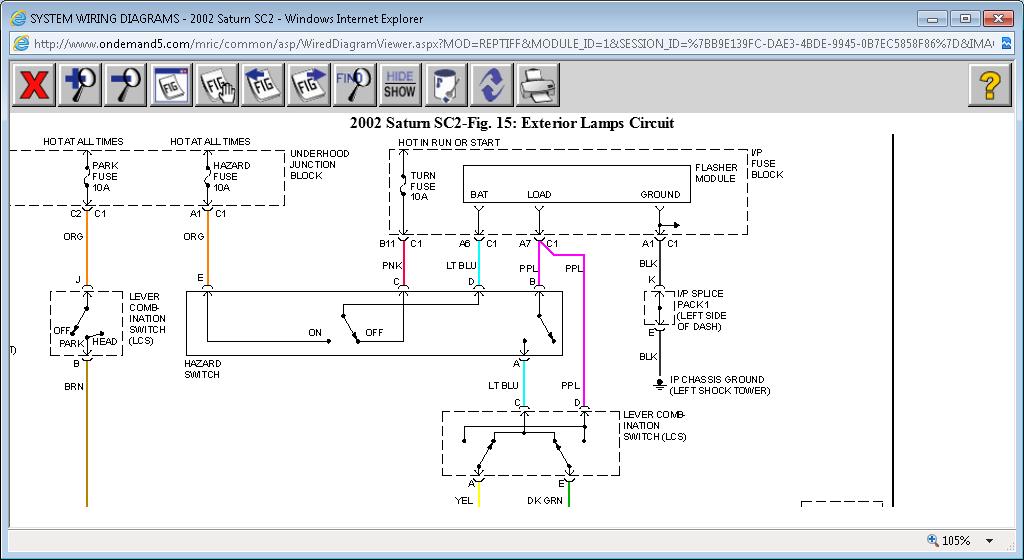Open the 105% zoom level dropdown arrow
Viewport: 1024px width, 560px height.
(989, 540)
